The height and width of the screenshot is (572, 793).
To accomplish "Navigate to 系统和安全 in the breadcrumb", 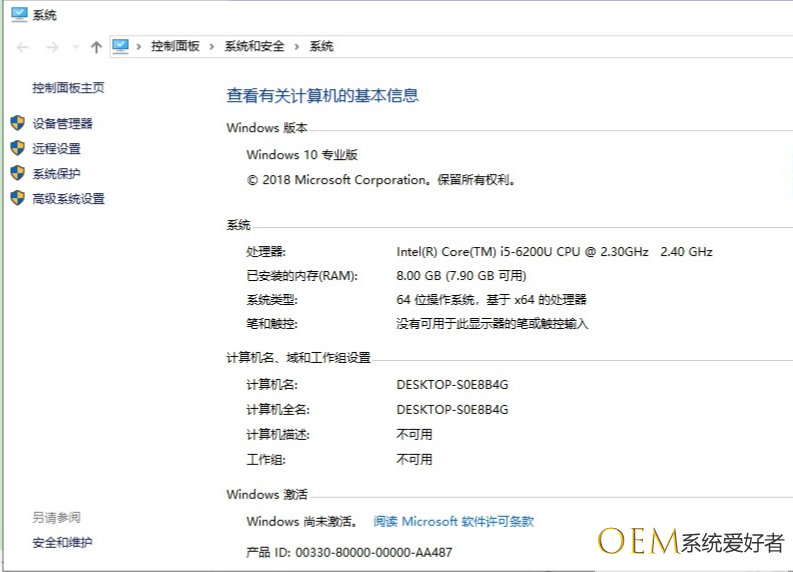I will [x=254, y=47].
